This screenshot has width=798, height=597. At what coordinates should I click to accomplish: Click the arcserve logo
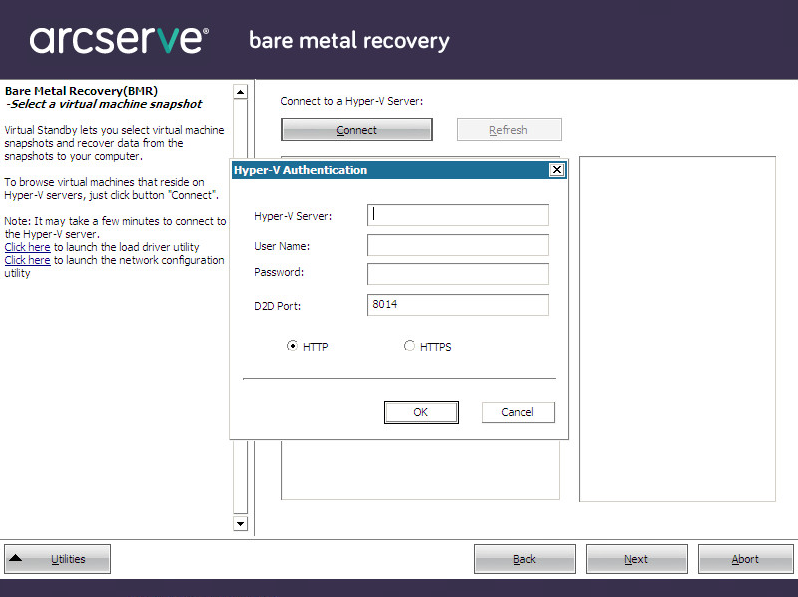point(119,40)
